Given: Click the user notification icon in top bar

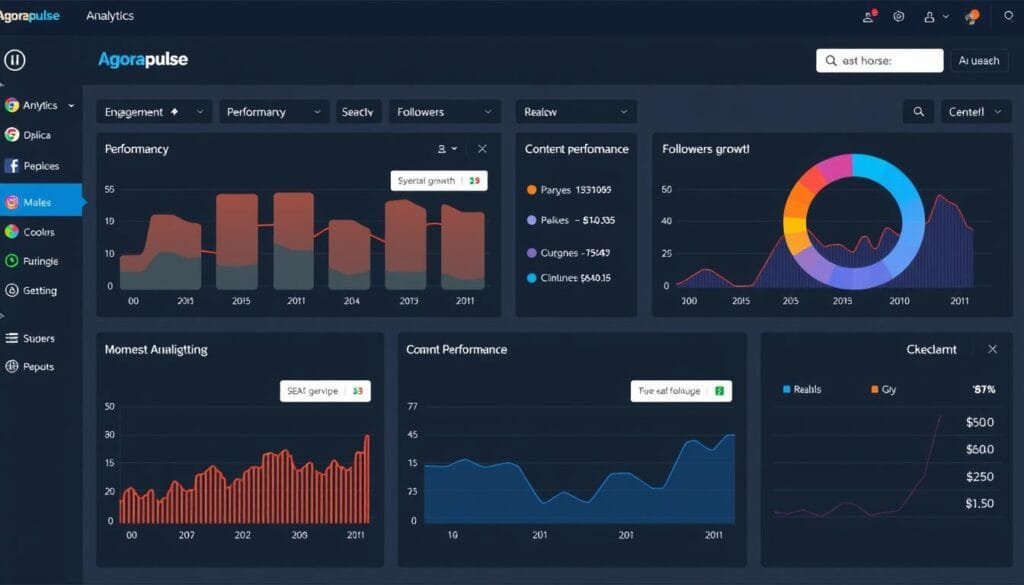Looking at the screenshot, I should [868, 17].
